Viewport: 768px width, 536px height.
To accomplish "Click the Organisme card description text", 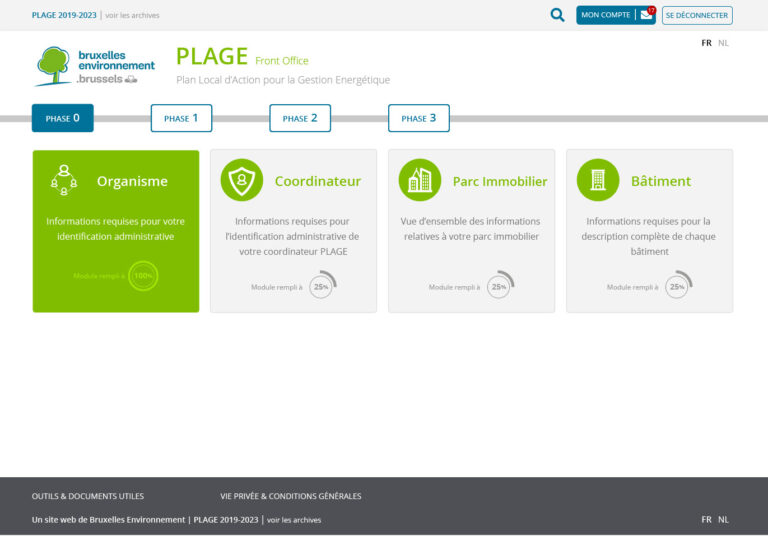I will coord(116,229).
